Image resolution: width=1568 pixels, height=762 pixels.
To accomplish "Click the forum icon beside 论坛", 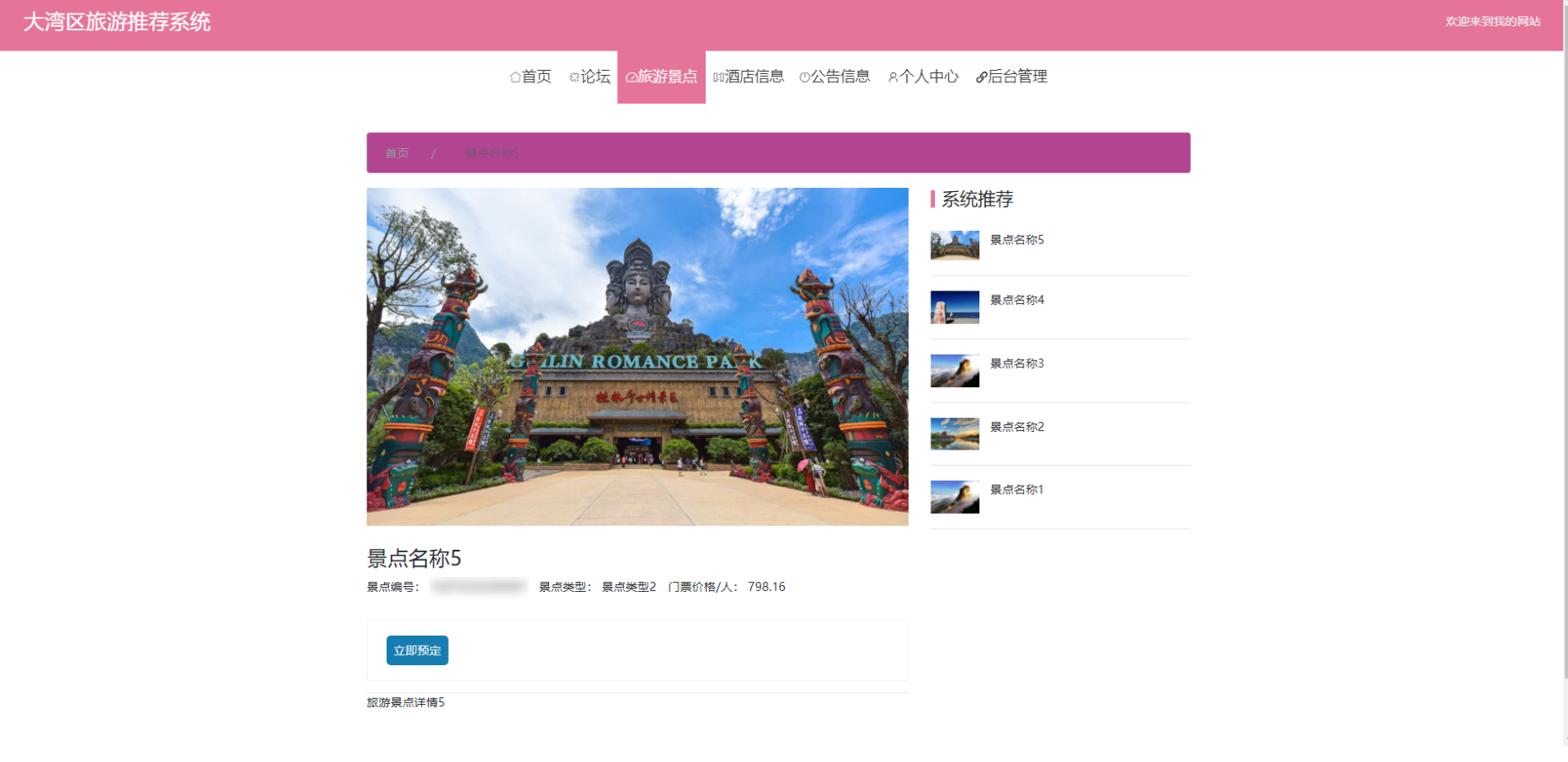I will 574,77.
